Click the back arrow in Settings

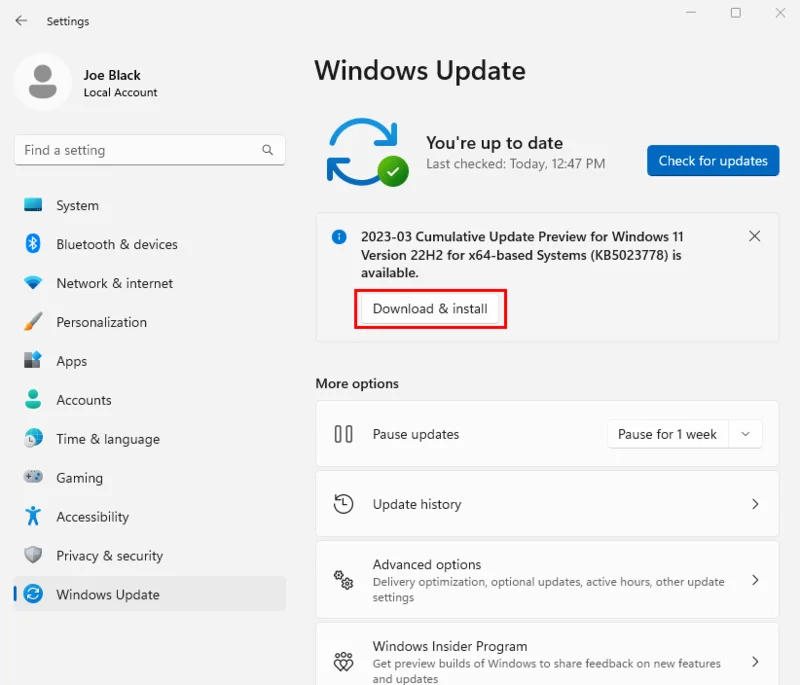21,20
